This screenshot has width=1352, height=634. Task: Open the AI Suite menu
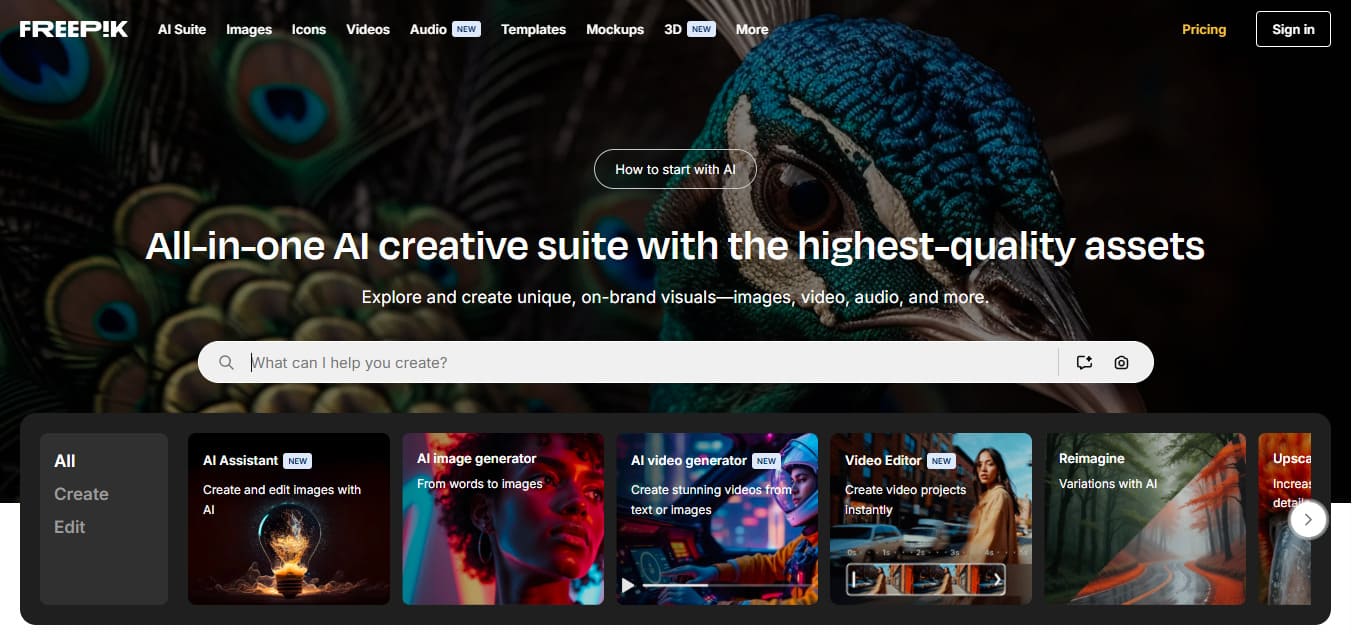(x=182, y=29)
